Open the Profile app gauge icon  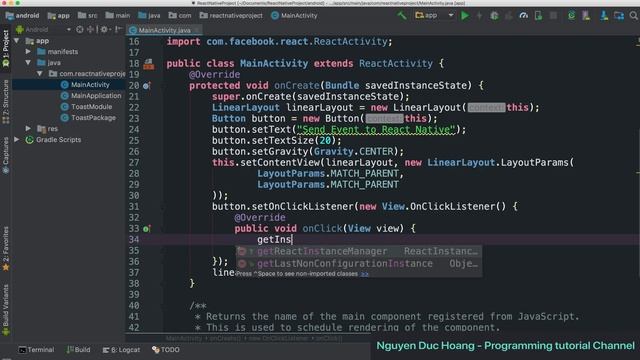523,16
